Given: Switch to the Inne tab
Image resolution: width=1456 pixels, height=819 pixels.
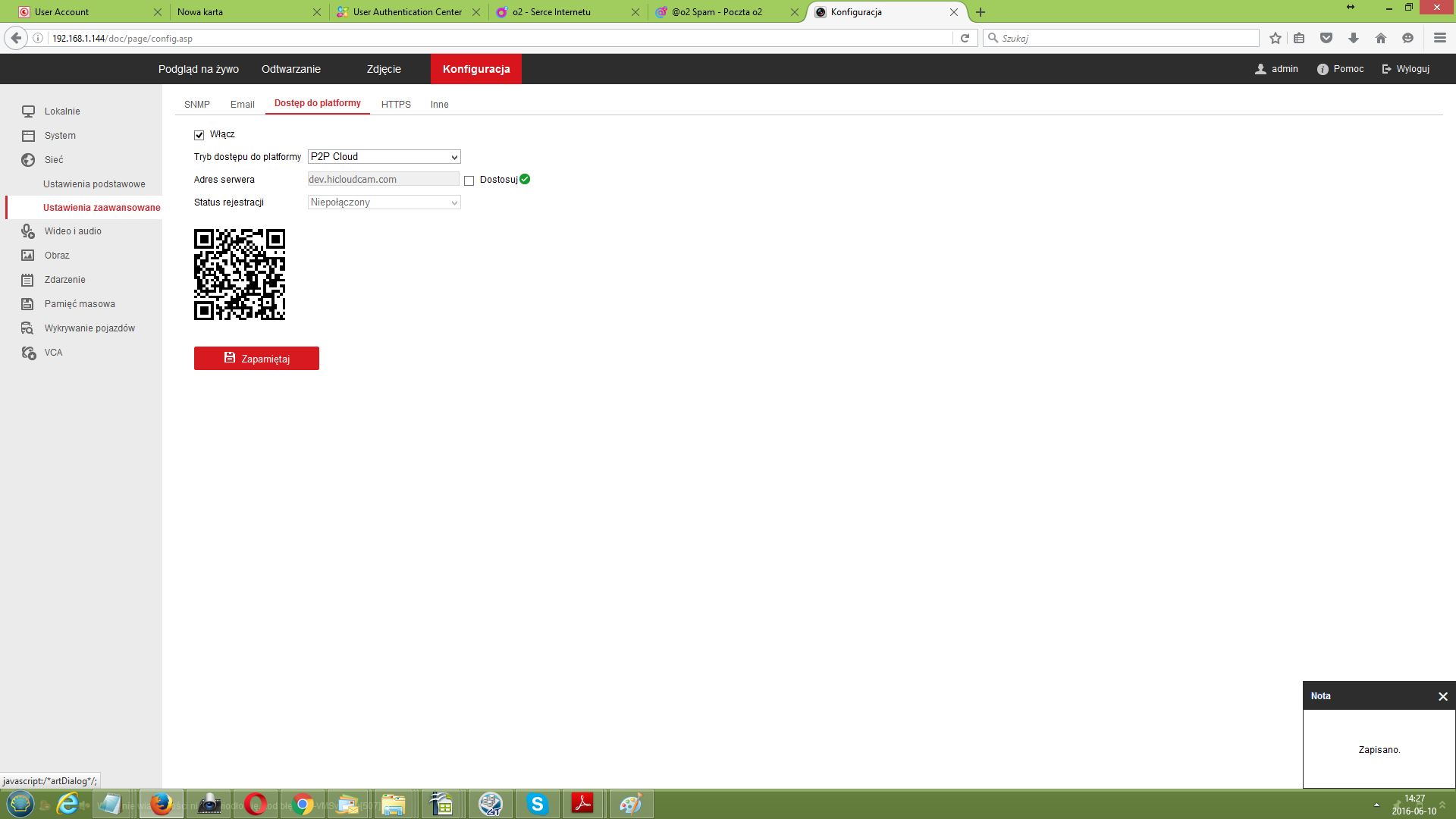Looking at the screenshot, I should pos(440,105).
